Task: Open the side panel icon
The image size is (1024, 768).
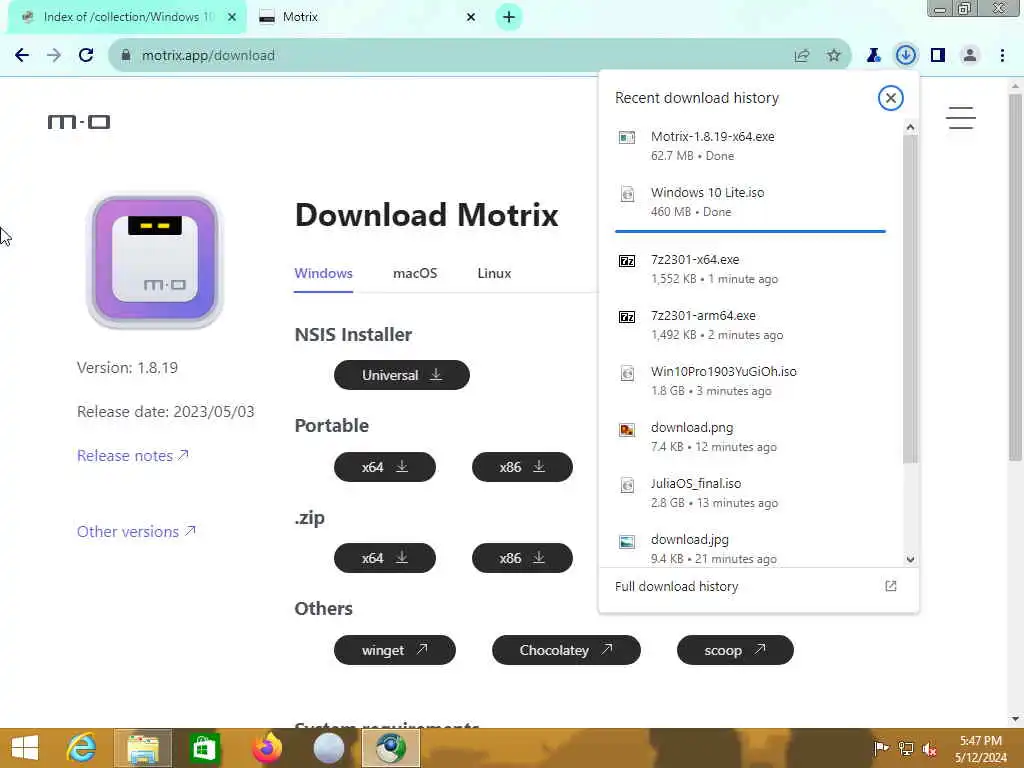Action: [x=938, y=56]
